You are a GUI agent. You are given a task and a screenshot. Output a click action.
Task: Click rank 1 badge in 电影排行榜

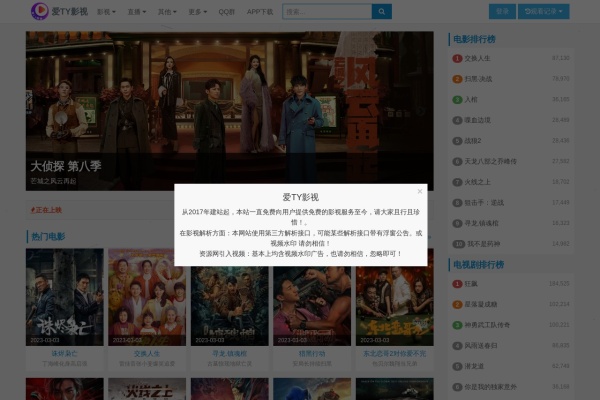(x=457, y=58)
